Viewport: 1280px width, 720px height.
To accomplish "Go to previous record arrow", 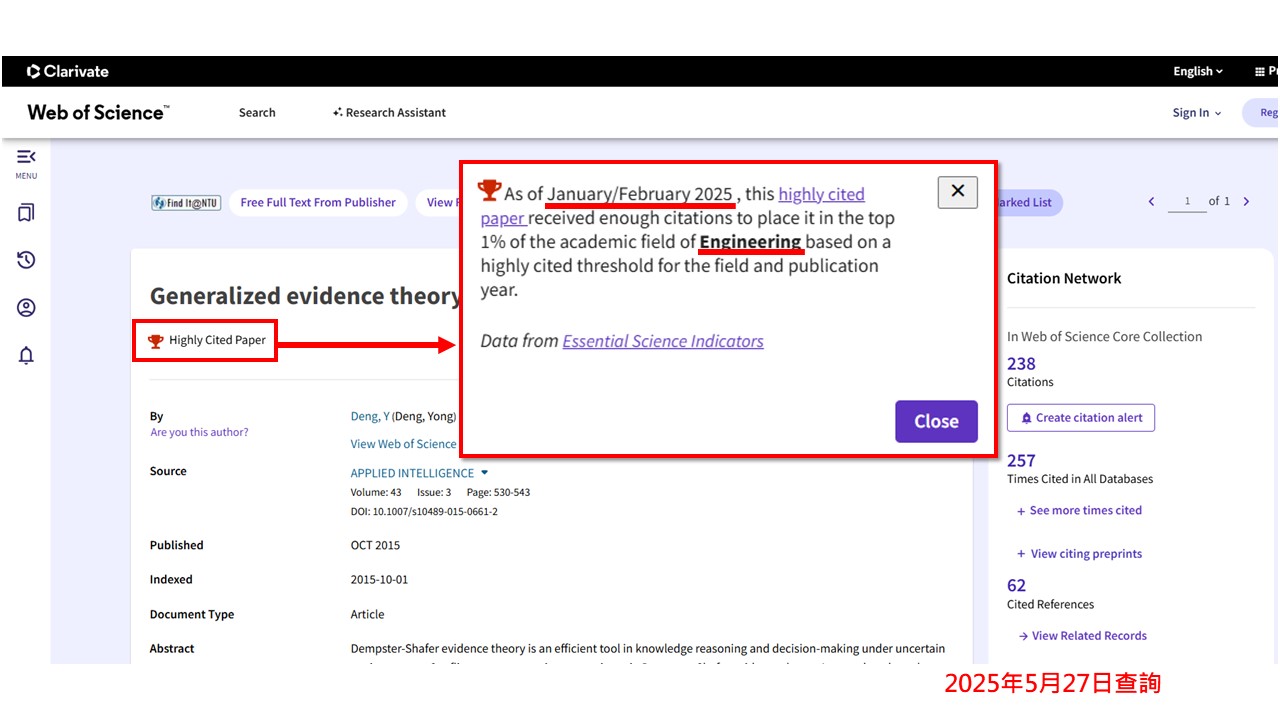I will point(1151,202).
